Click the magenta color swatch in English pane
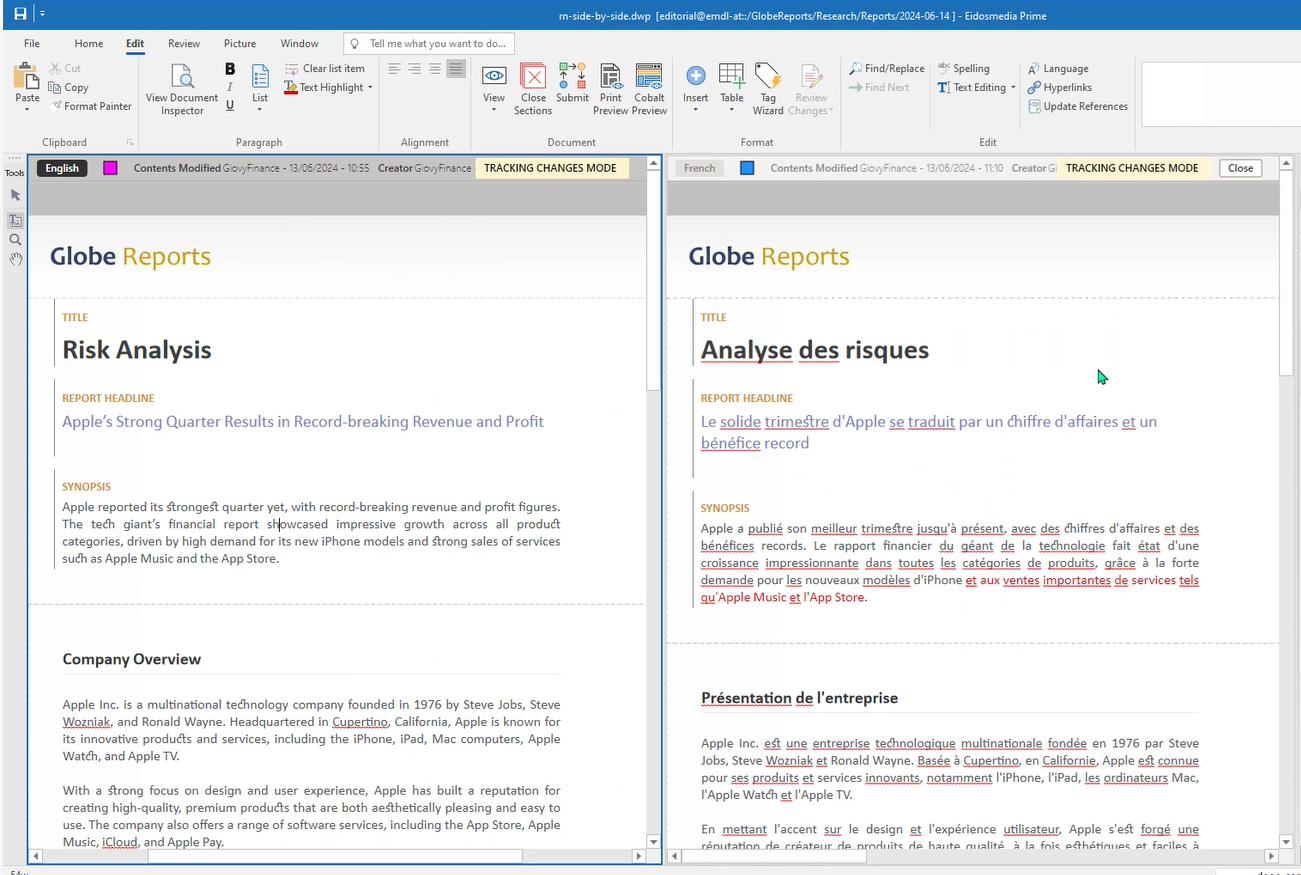This screenshot has height=875, width=1301. [x=110, y=168]
